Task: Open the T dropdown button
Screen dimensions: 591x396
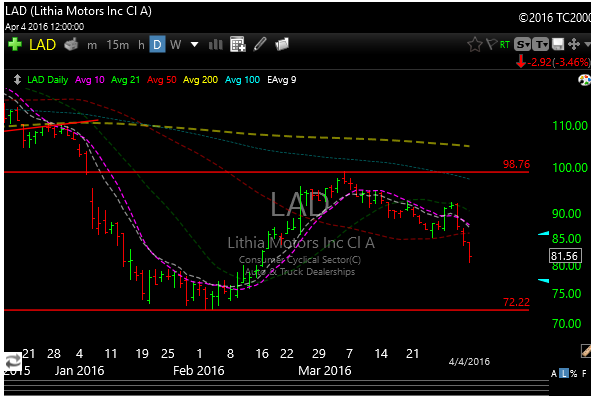Action: 540,44
